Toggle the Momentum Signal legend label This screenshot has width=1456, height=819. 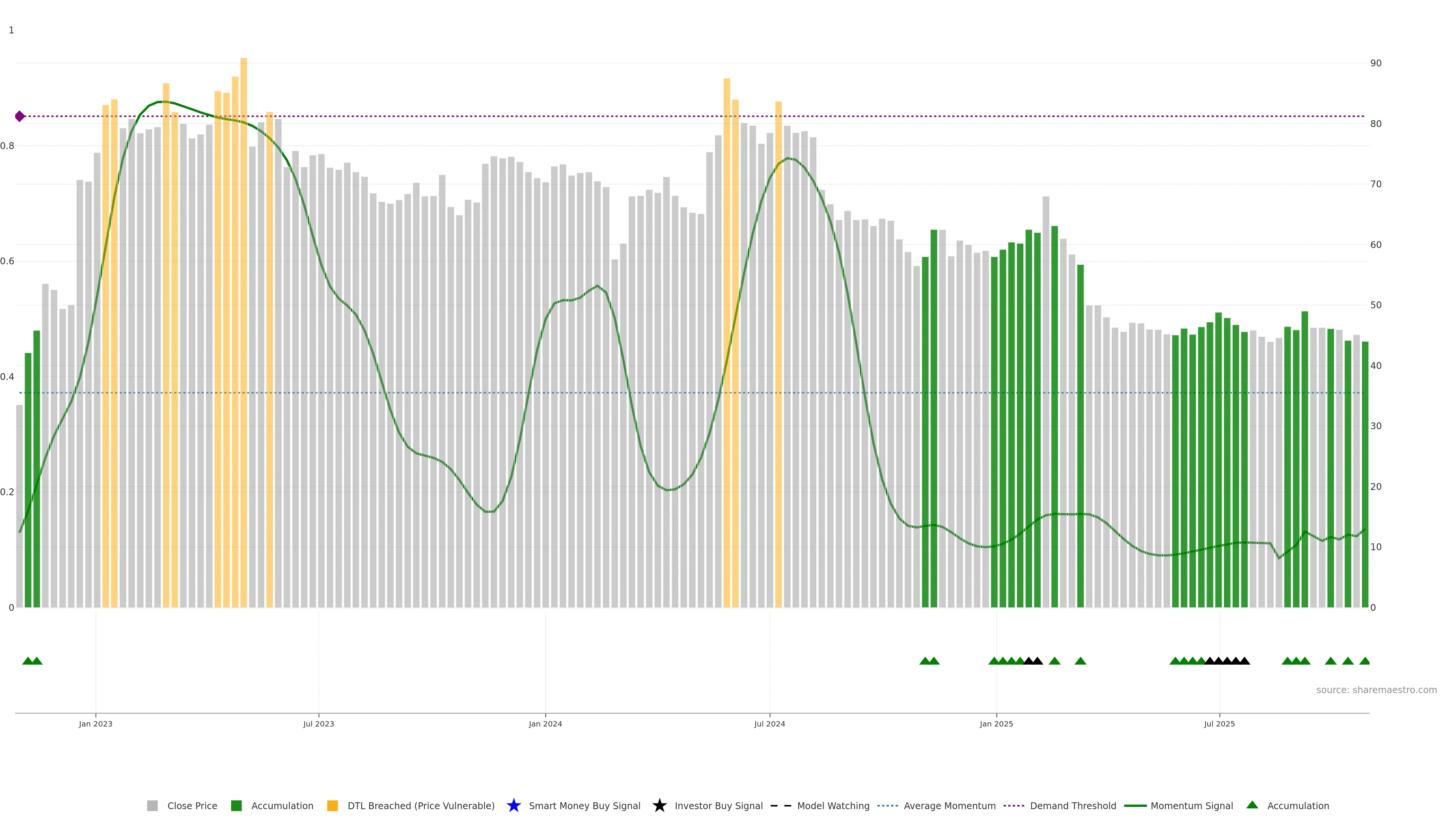pyautogui.click(x=1191, y=805)
